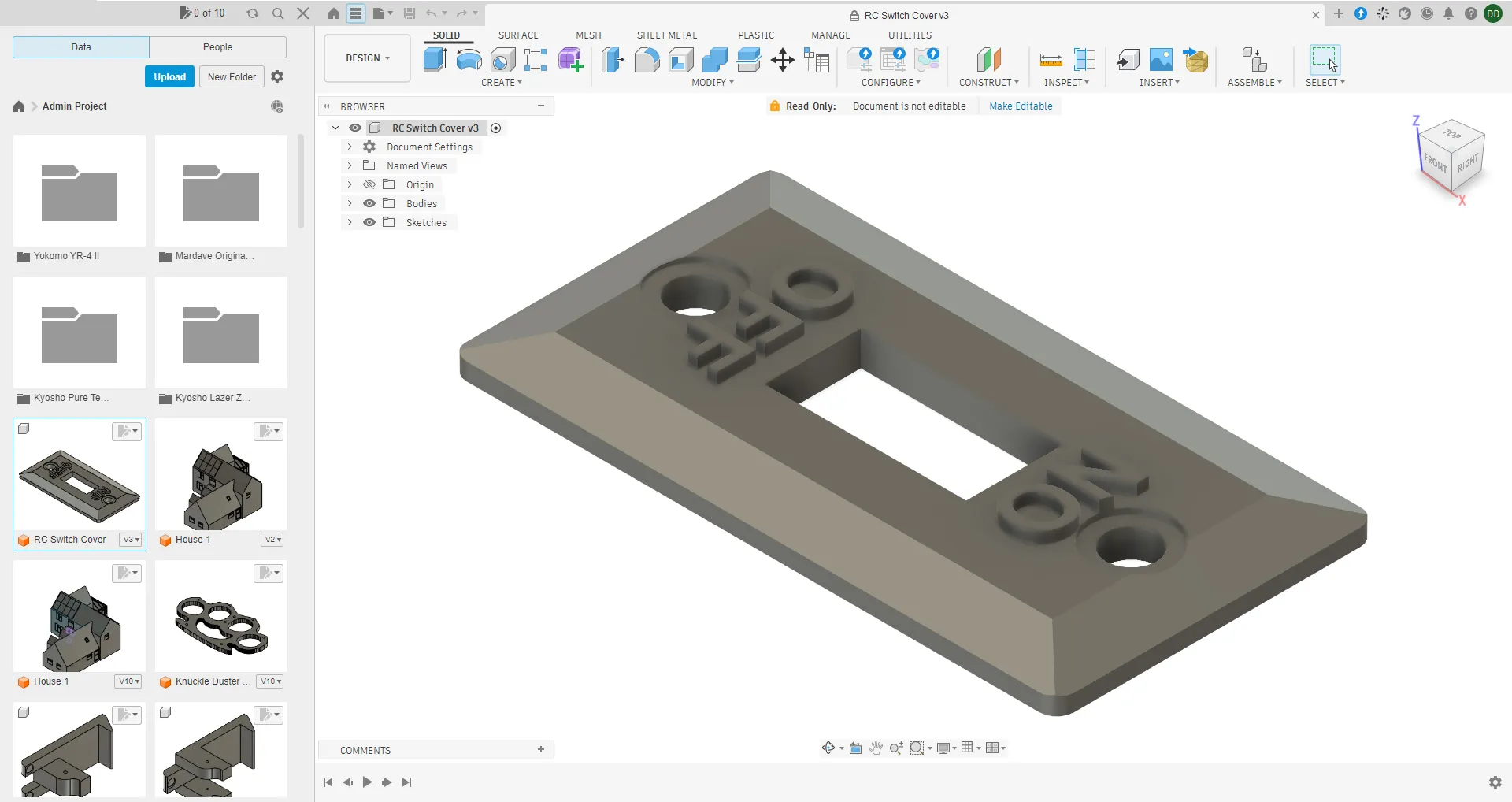Expand the Sketches tree node
The width and height of the screenshot is (1512, 802).
(x=350, y=222)
